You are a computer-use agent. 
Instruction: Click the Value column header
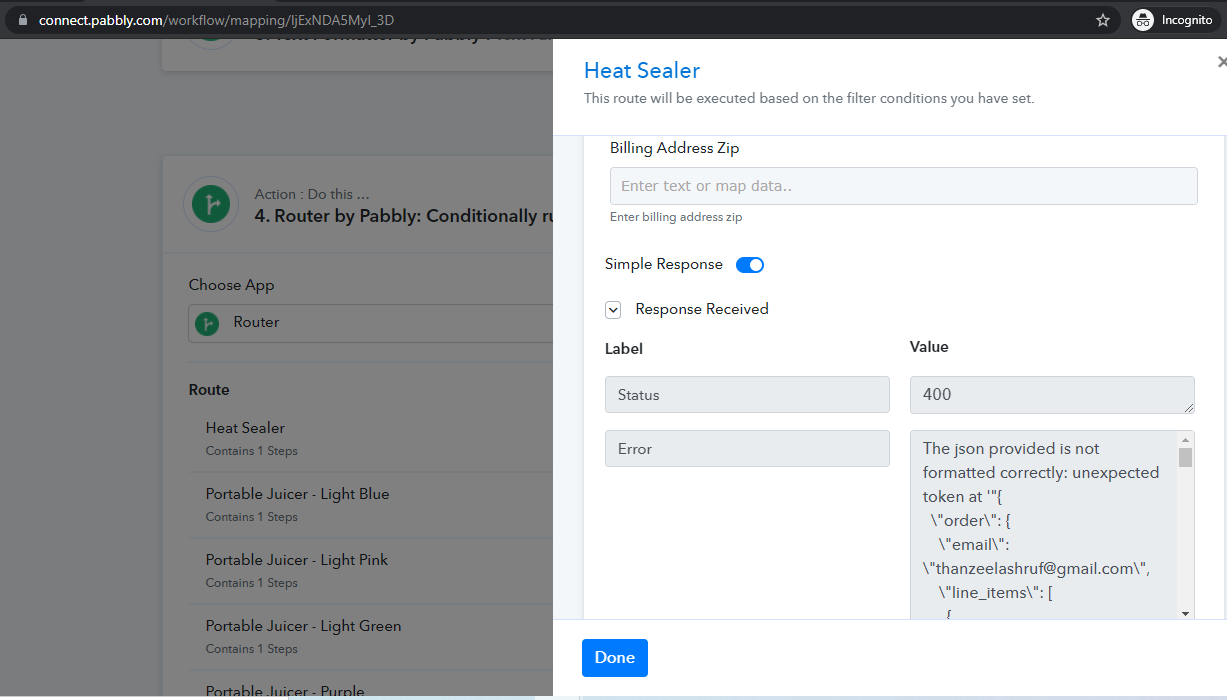coord(929,347)
